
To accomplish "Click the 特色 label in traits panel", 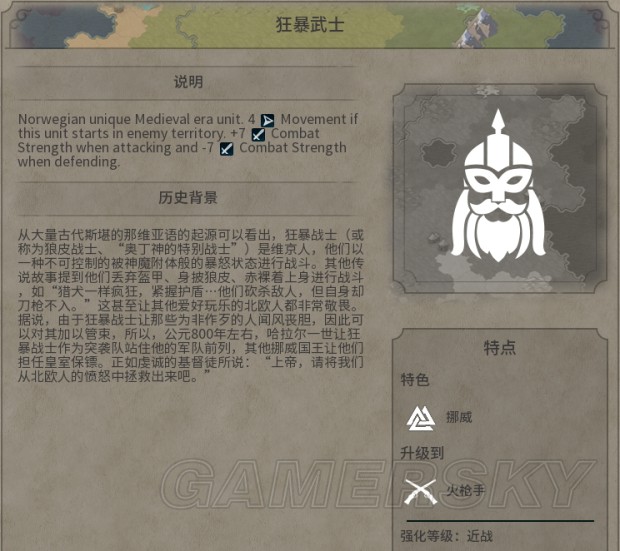I will [415, 380].
